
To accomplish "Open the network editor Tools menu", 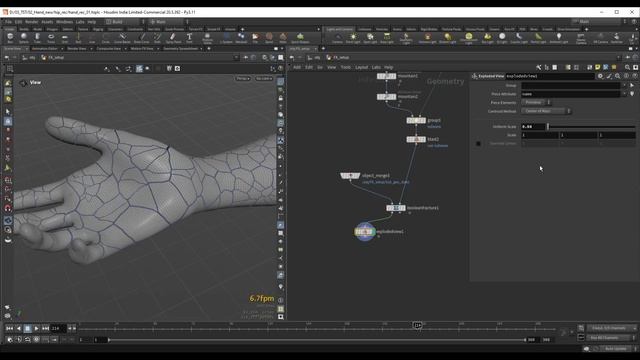I will point(345,67).
